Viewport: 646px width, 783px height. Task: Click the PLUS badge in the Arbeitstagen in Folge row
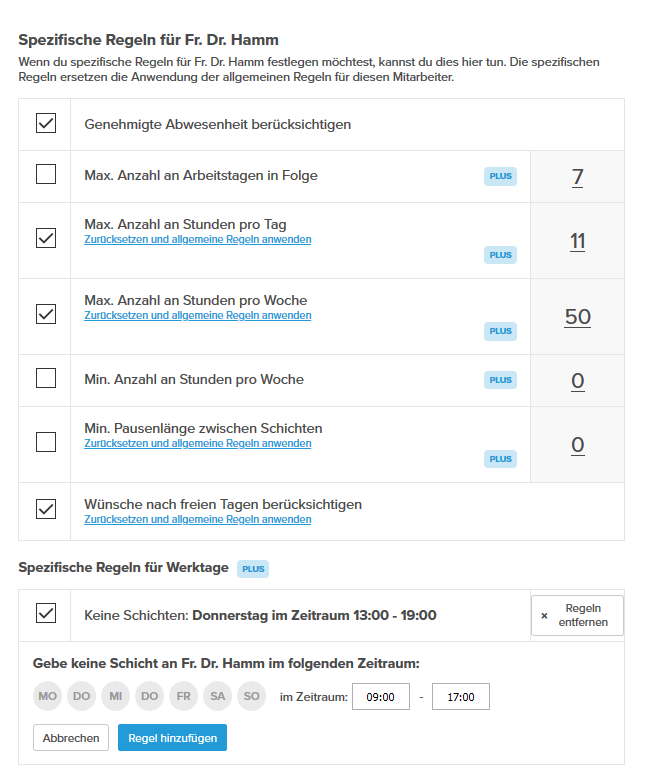pyautogui.click(x=500, y=177)
